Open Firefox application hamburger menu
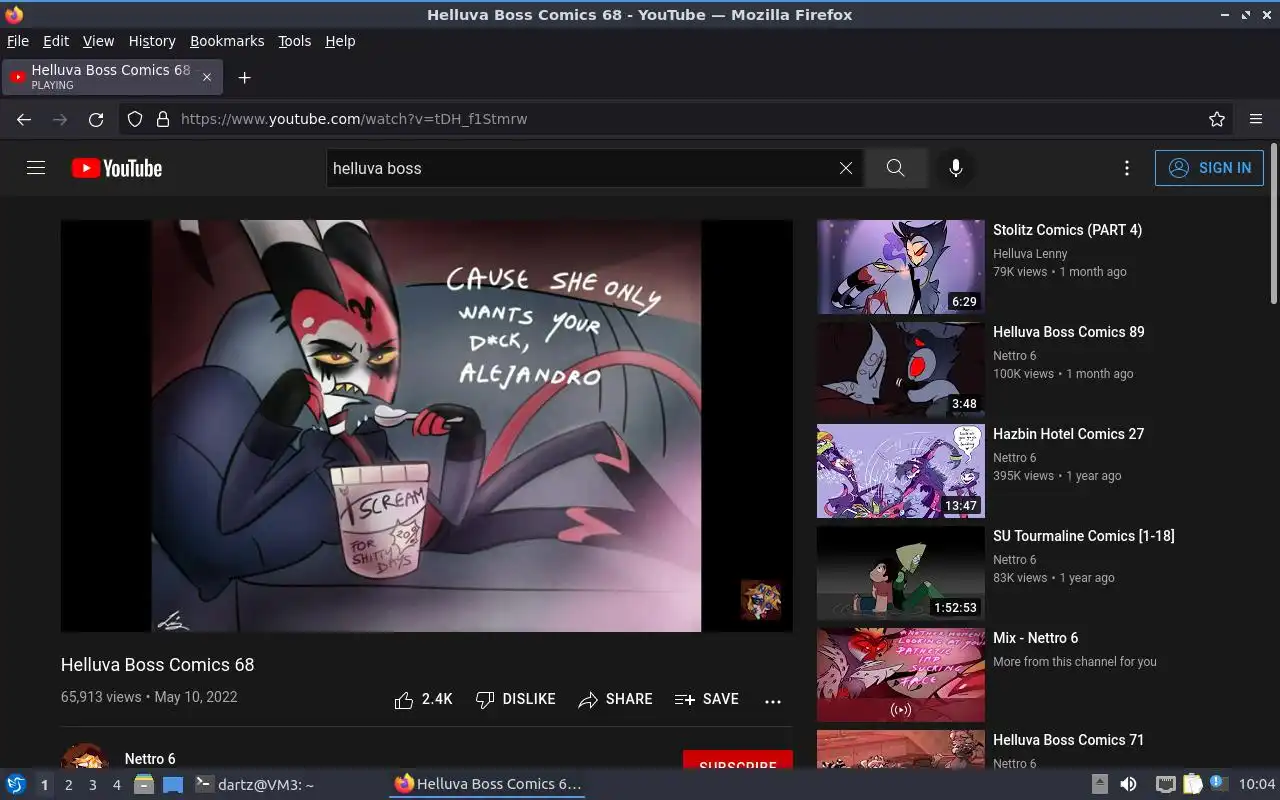This screenshot has height=800, width=1280. point(1256,119)
